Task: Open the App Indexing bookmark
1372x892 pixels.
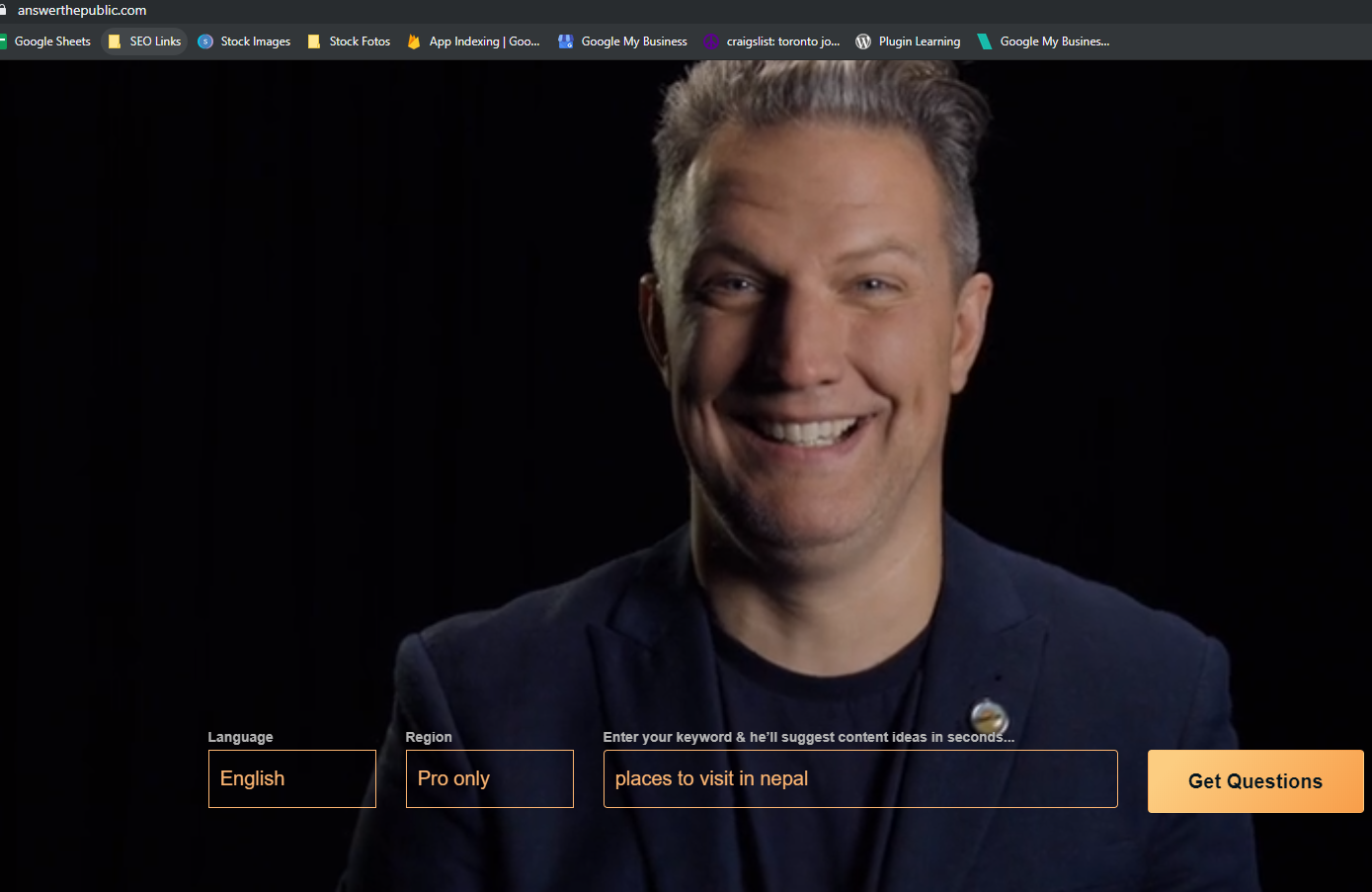Action: (473, 41)
